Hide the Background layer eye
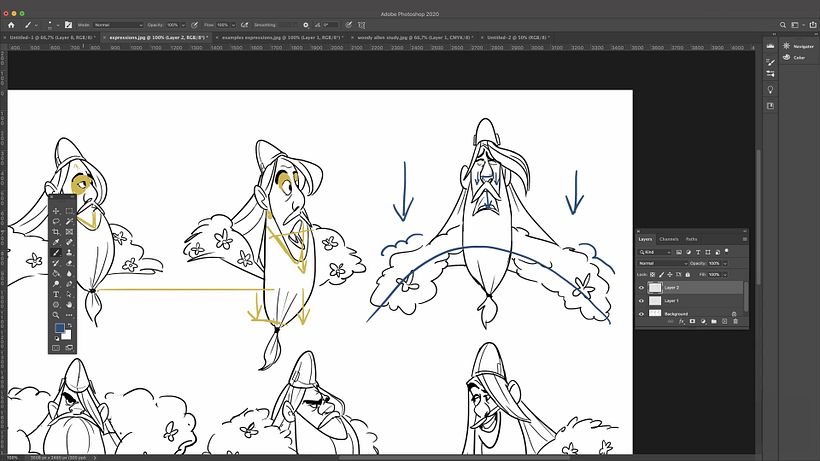The width and height of the screenshot is (820, 461). pyautogui.click(x=641, y=314)
